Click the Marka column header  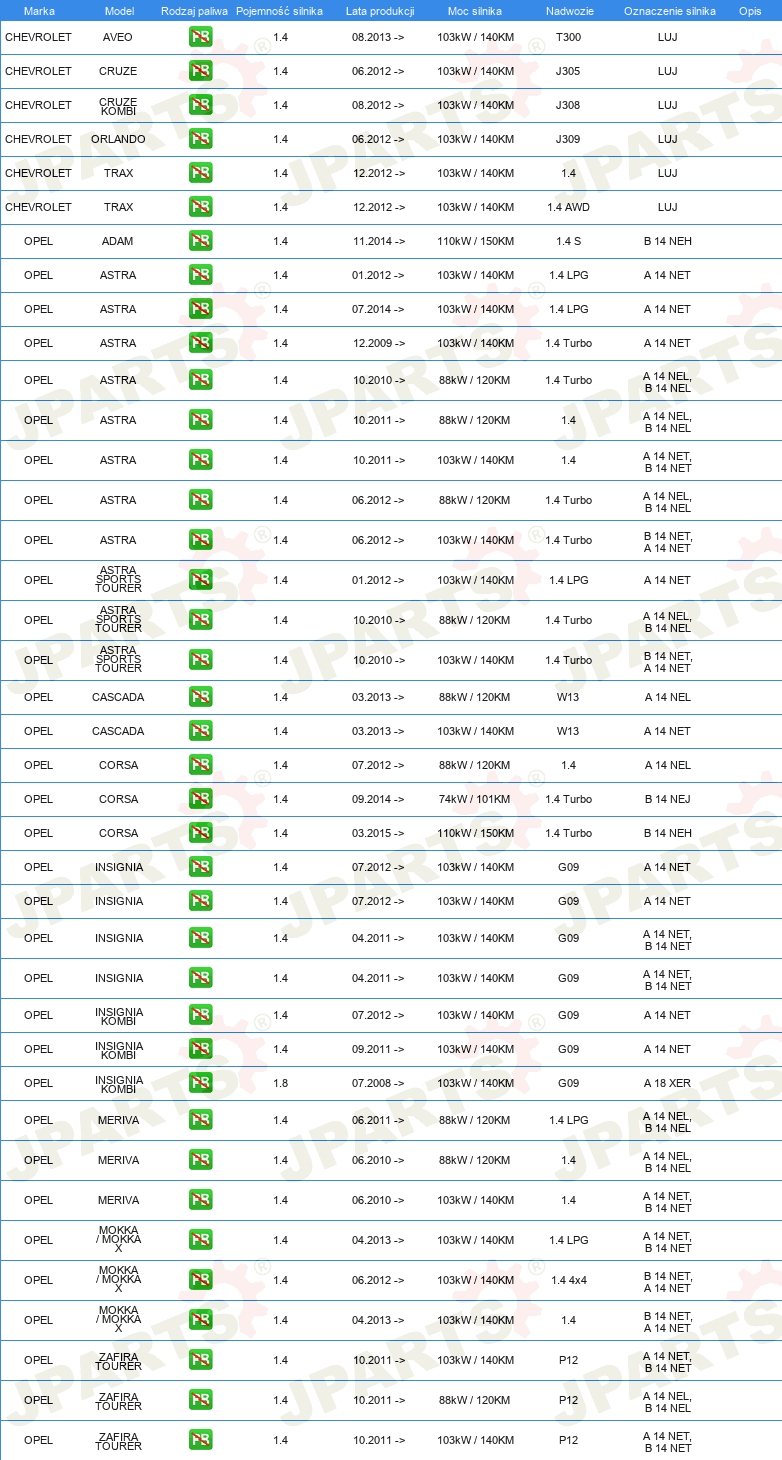(39, 11)
